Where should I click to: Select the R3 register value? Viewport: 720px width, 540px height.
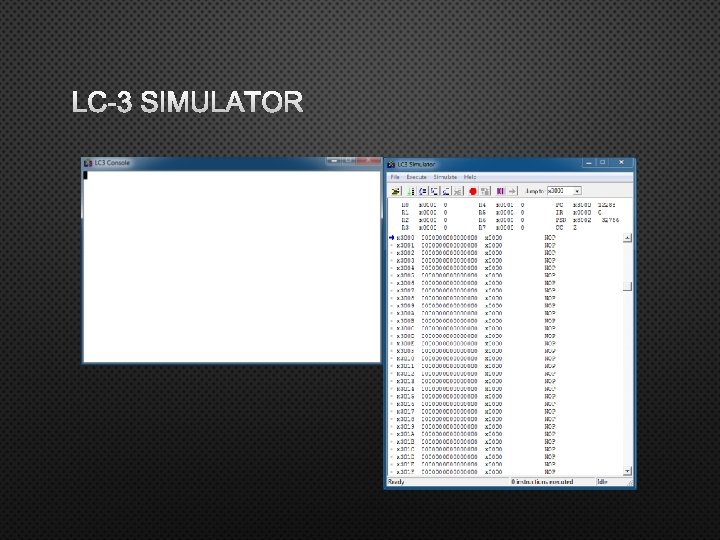point(428,227)
